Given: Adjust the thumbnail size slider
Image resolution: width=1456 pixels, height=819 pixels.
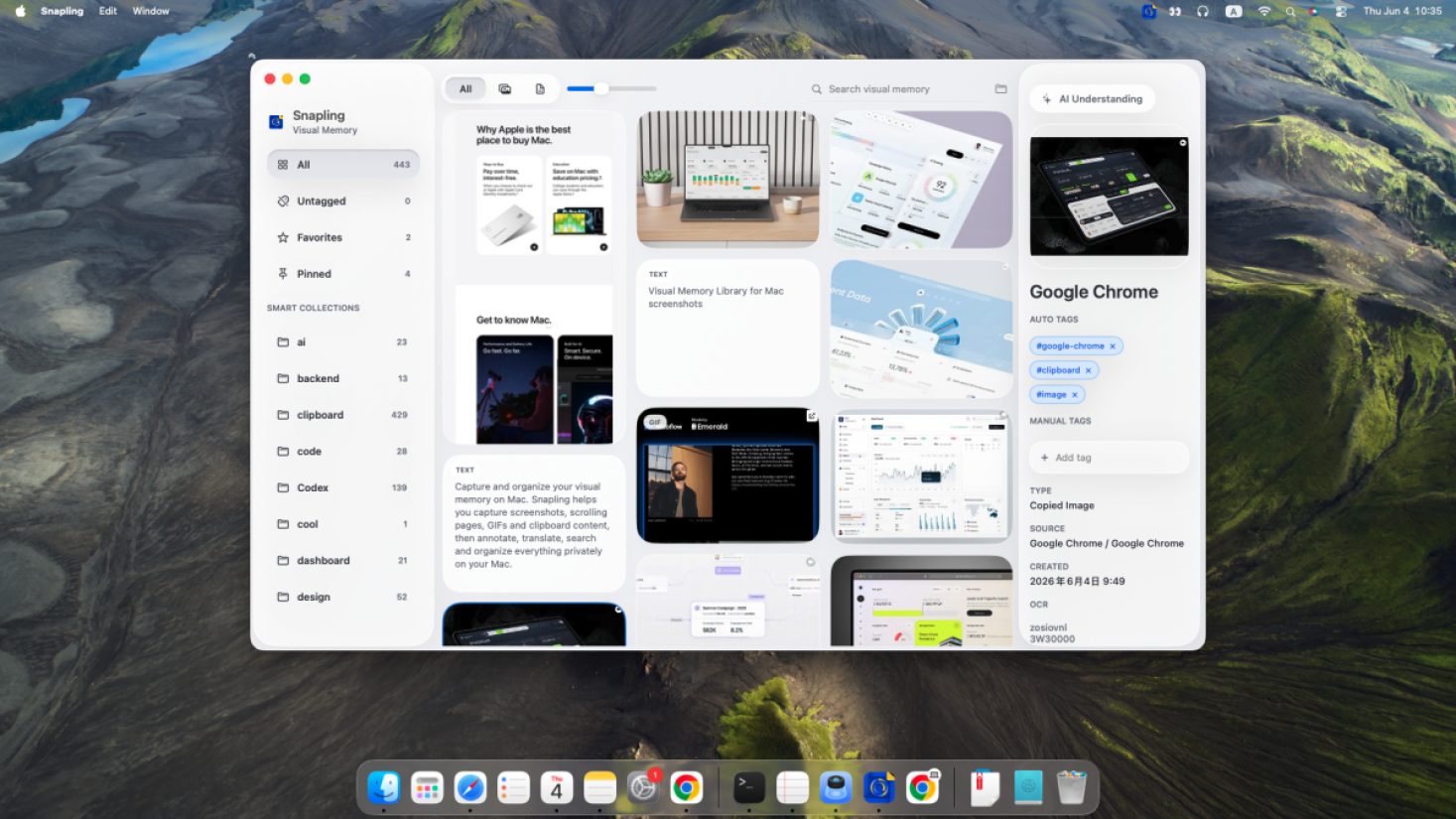Looking at the screenshot, I should click(600, 89).
